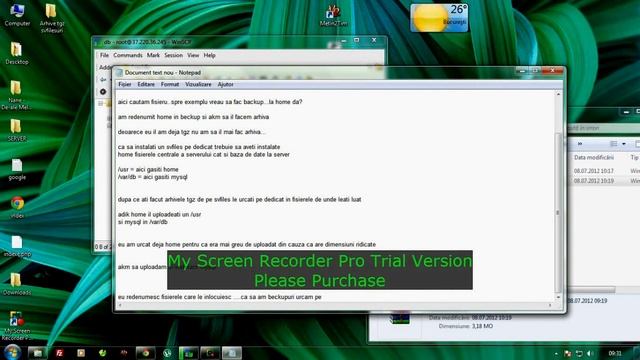Open the php file icon on desktop
Image resolution: width=640 pixels, height=360 pixels.
coord(17,247)
